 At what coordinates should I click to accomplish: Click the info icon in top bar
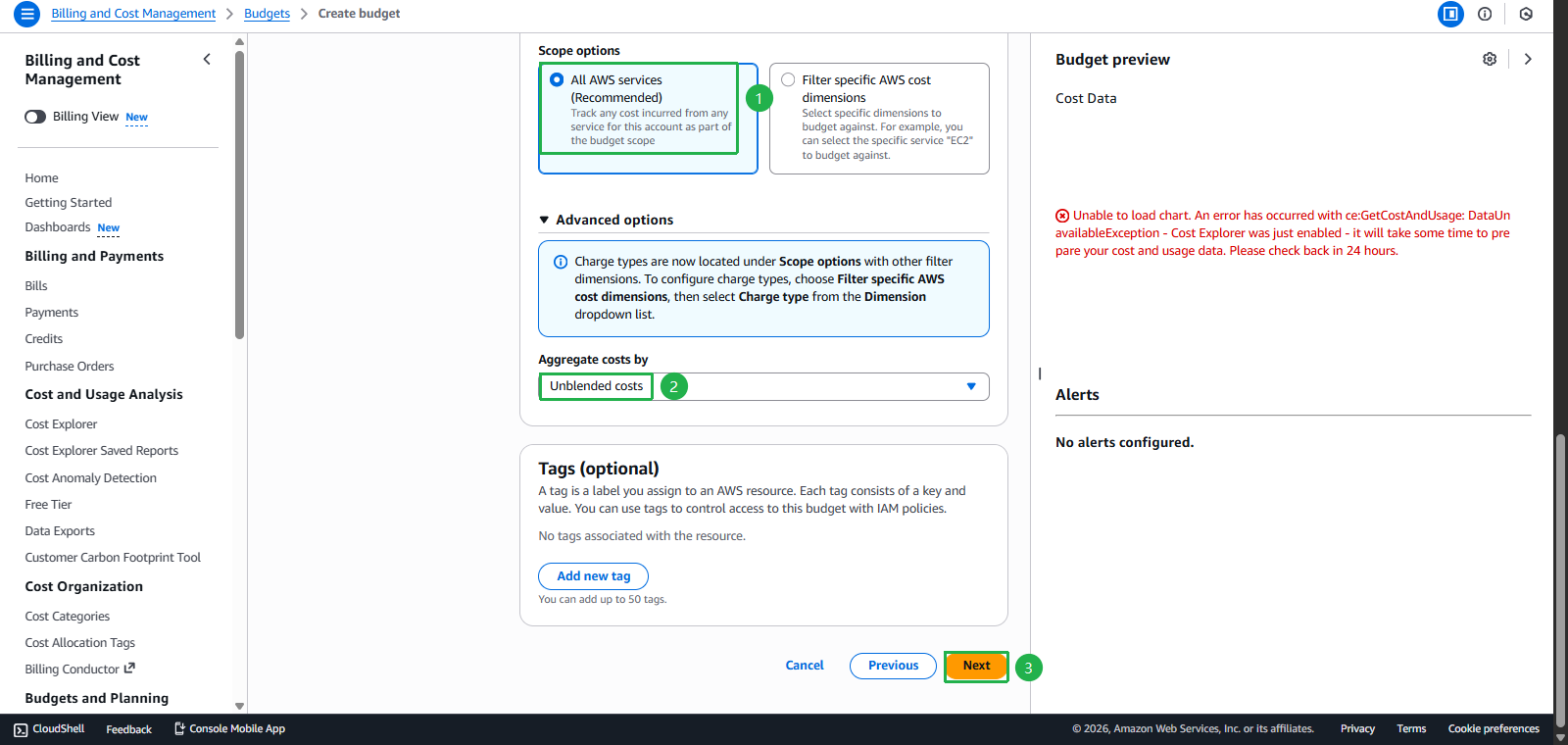1485,14
